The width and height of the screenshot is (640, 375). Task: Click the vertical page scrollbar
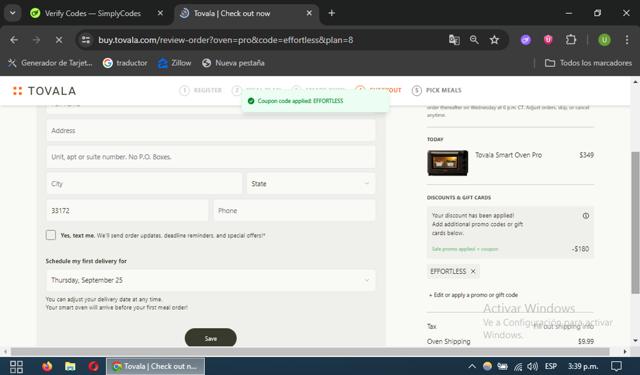coord(635,222)
